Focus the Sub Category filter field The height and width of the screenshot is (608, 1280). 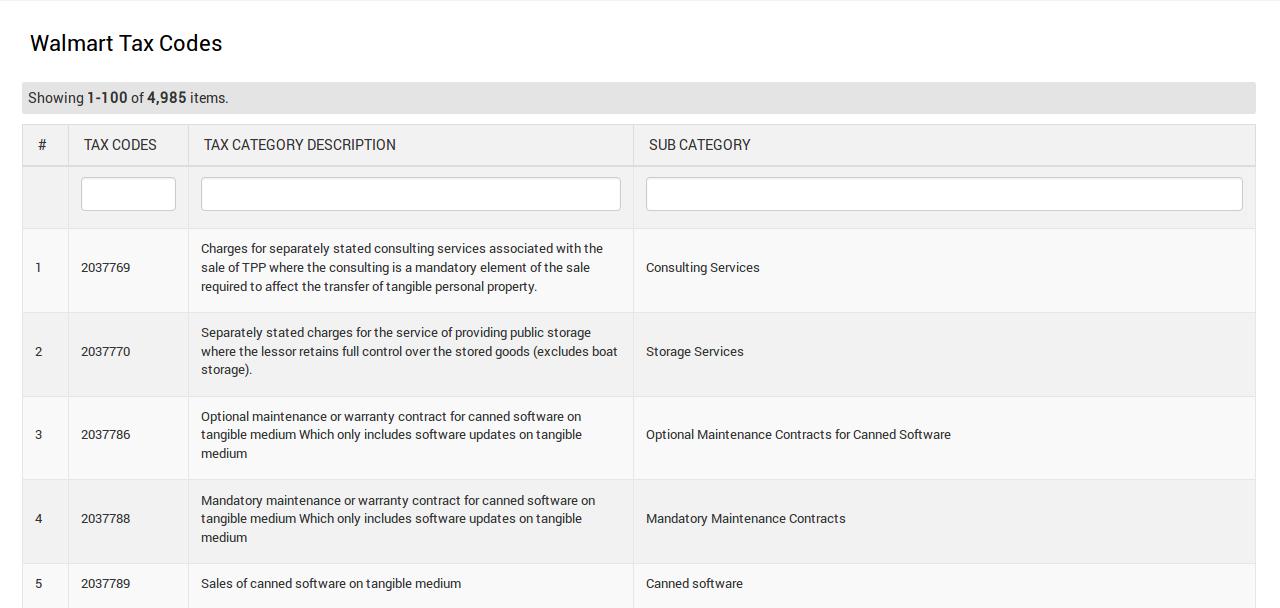pyautogui.click(x=943, y=194)
